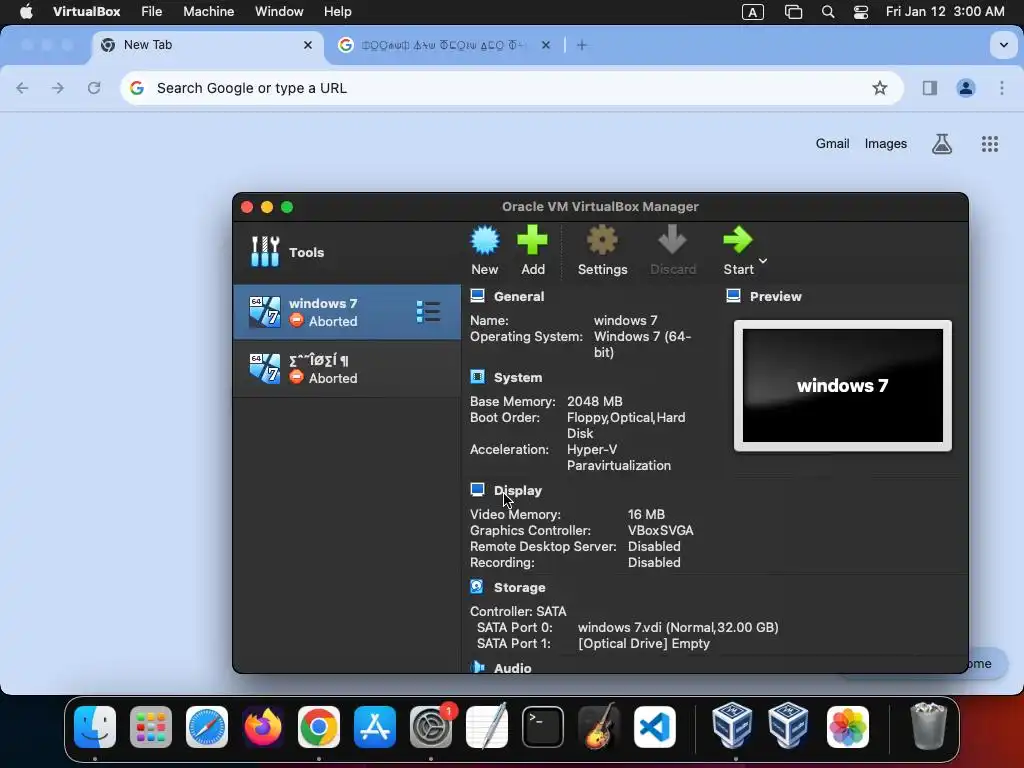
Task: Select the windows 7 VM entry
Action: click(347, 312)
